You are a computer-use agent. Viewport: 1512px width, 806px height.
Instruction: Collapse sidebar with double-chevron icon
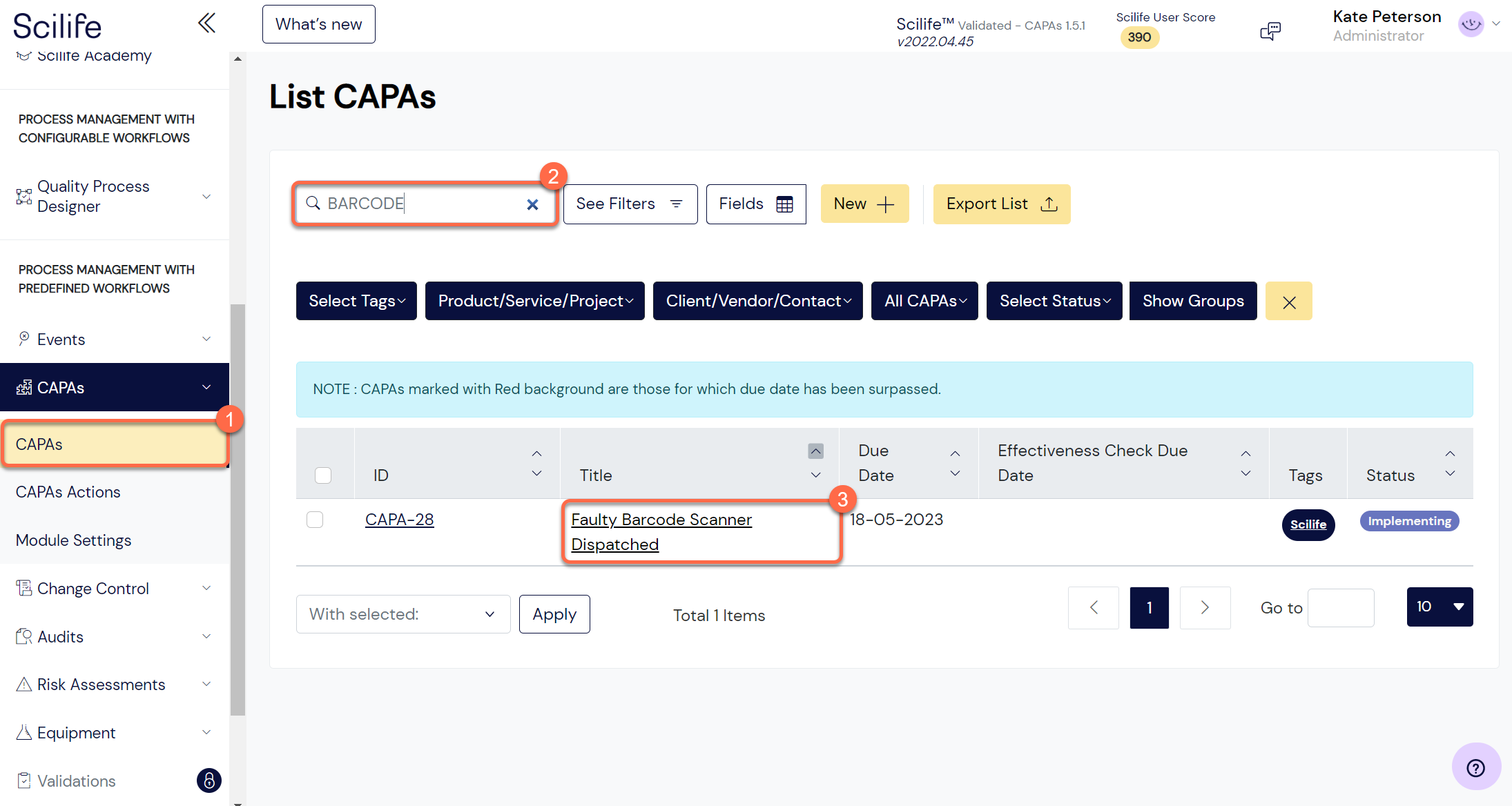tap(206, 23)
